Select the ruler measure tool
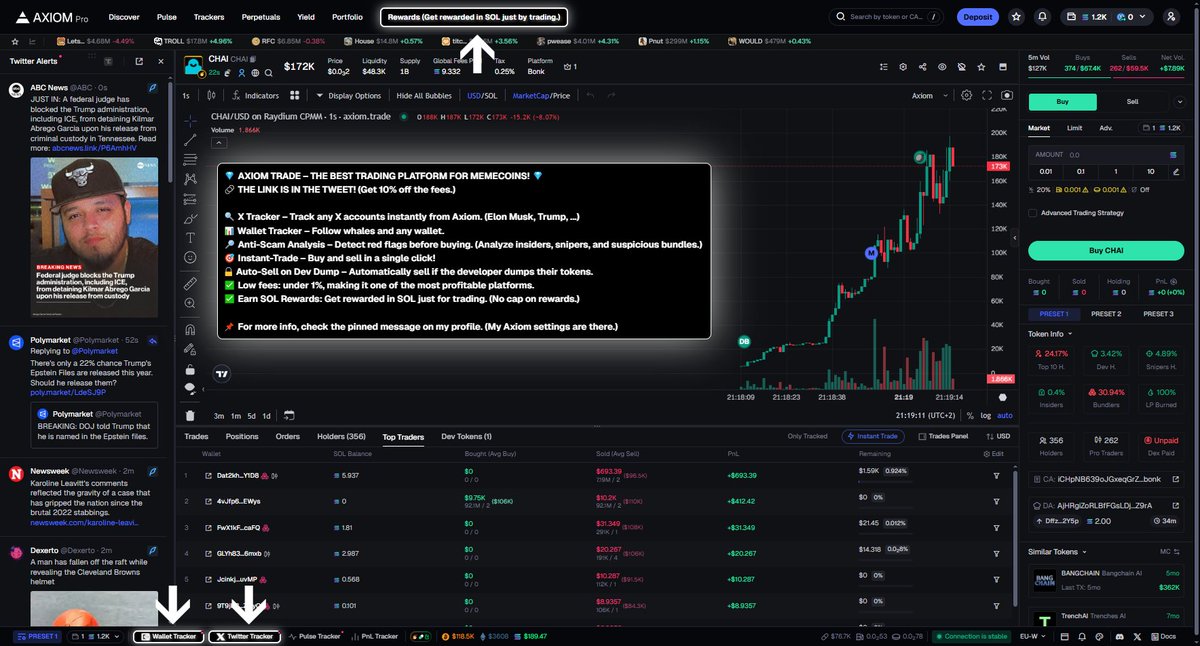This screenshot has height=646, width=1200. click(190, 284)
